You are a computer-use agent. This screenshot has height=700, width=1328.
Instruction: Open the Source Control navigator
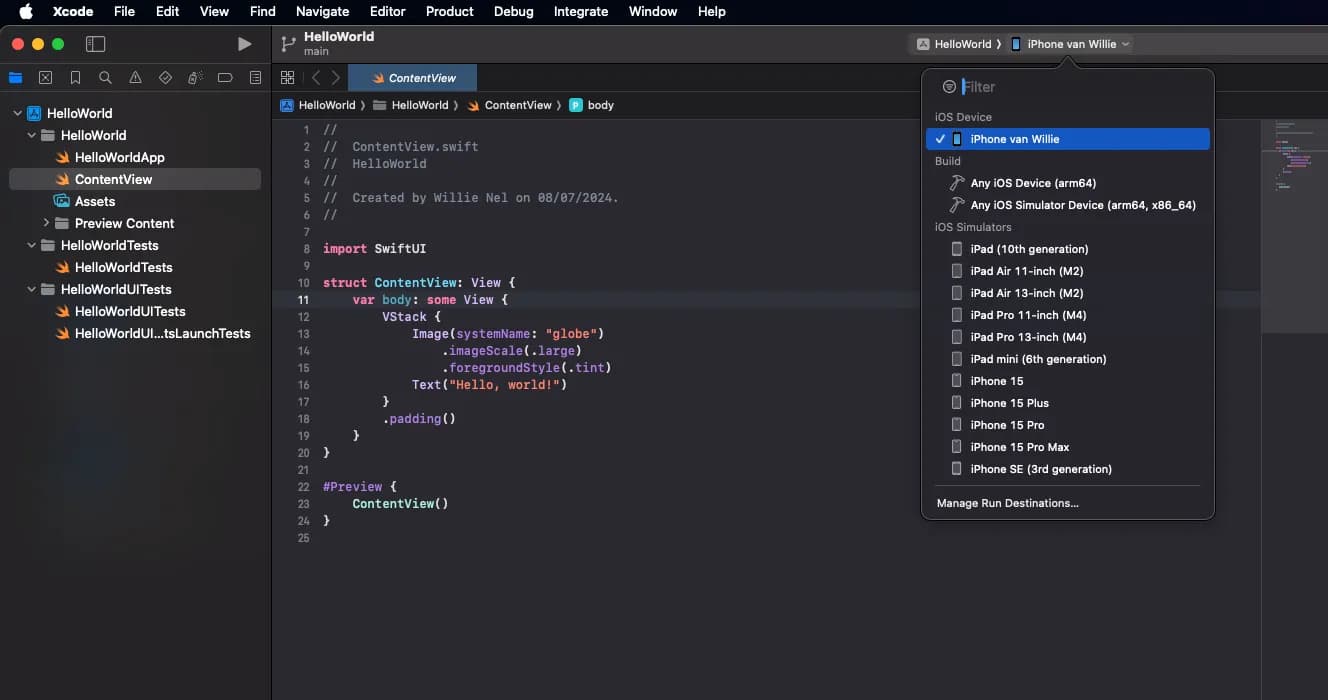tap(45, 78)
